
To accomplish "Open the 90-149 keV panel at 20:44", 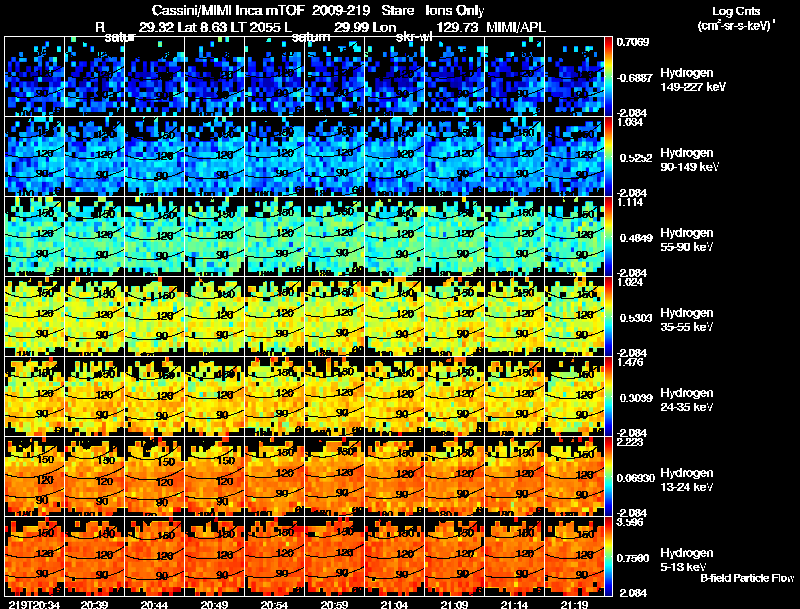I will [x=154, y=157].
